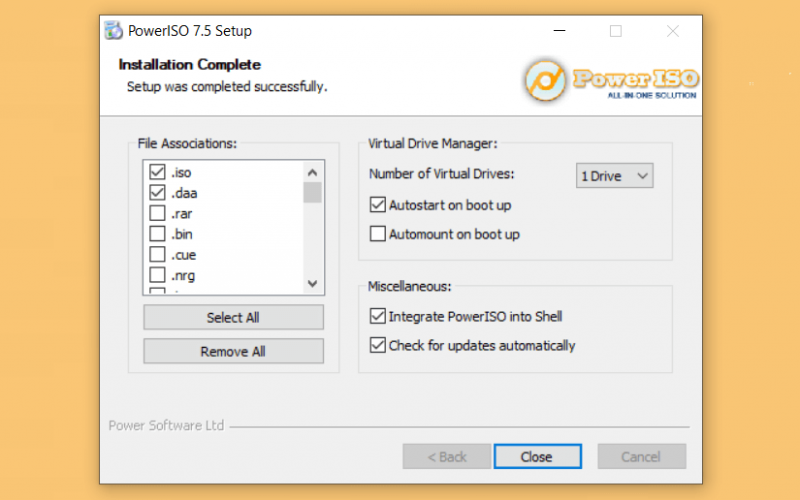Click 'Setup was completed successfully.' text

227,87
